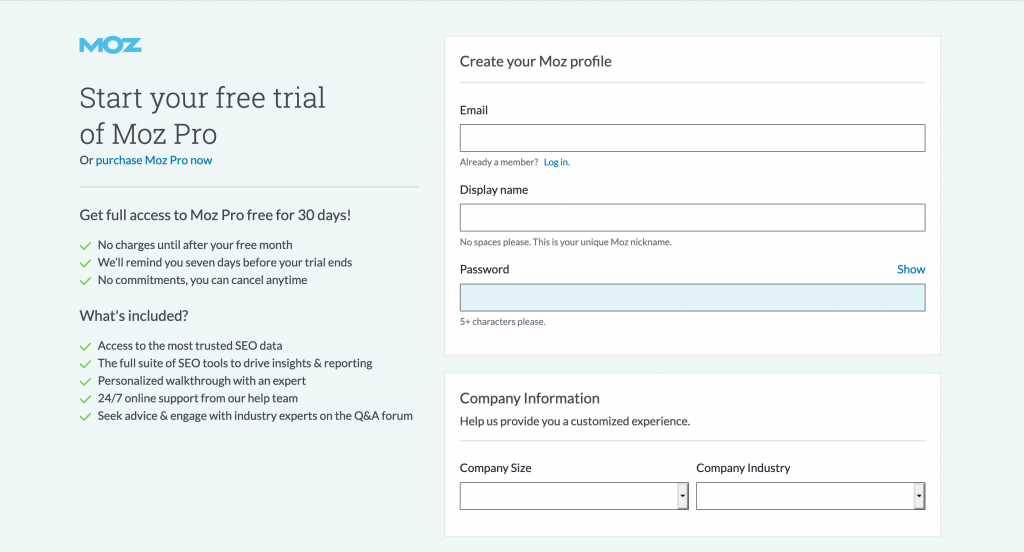Focus the highlighted Password field
Screen dimensions: 1024x552
click(x=692, y=297)
